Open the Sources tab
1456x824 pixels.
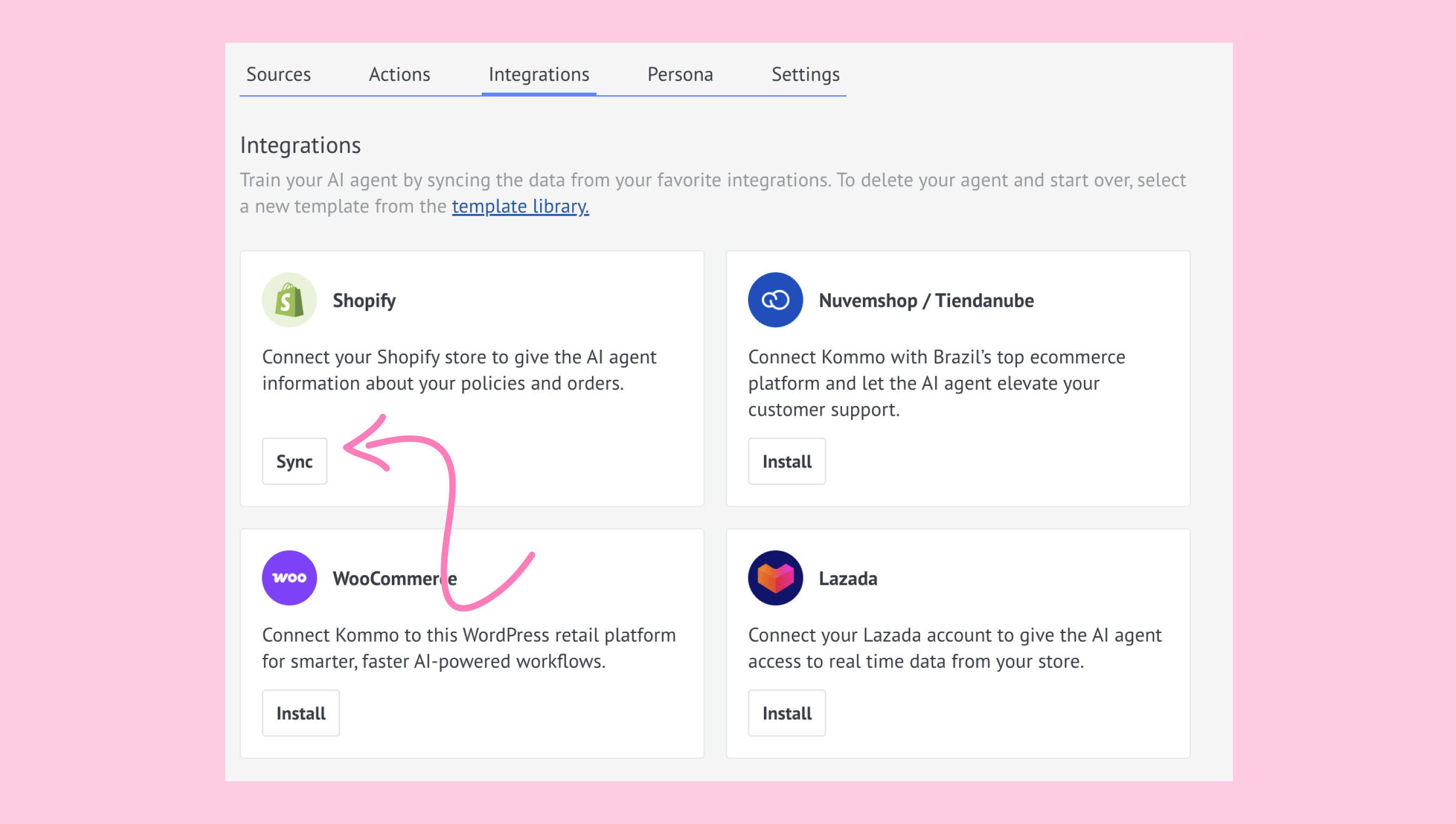(x=278, y=75)
